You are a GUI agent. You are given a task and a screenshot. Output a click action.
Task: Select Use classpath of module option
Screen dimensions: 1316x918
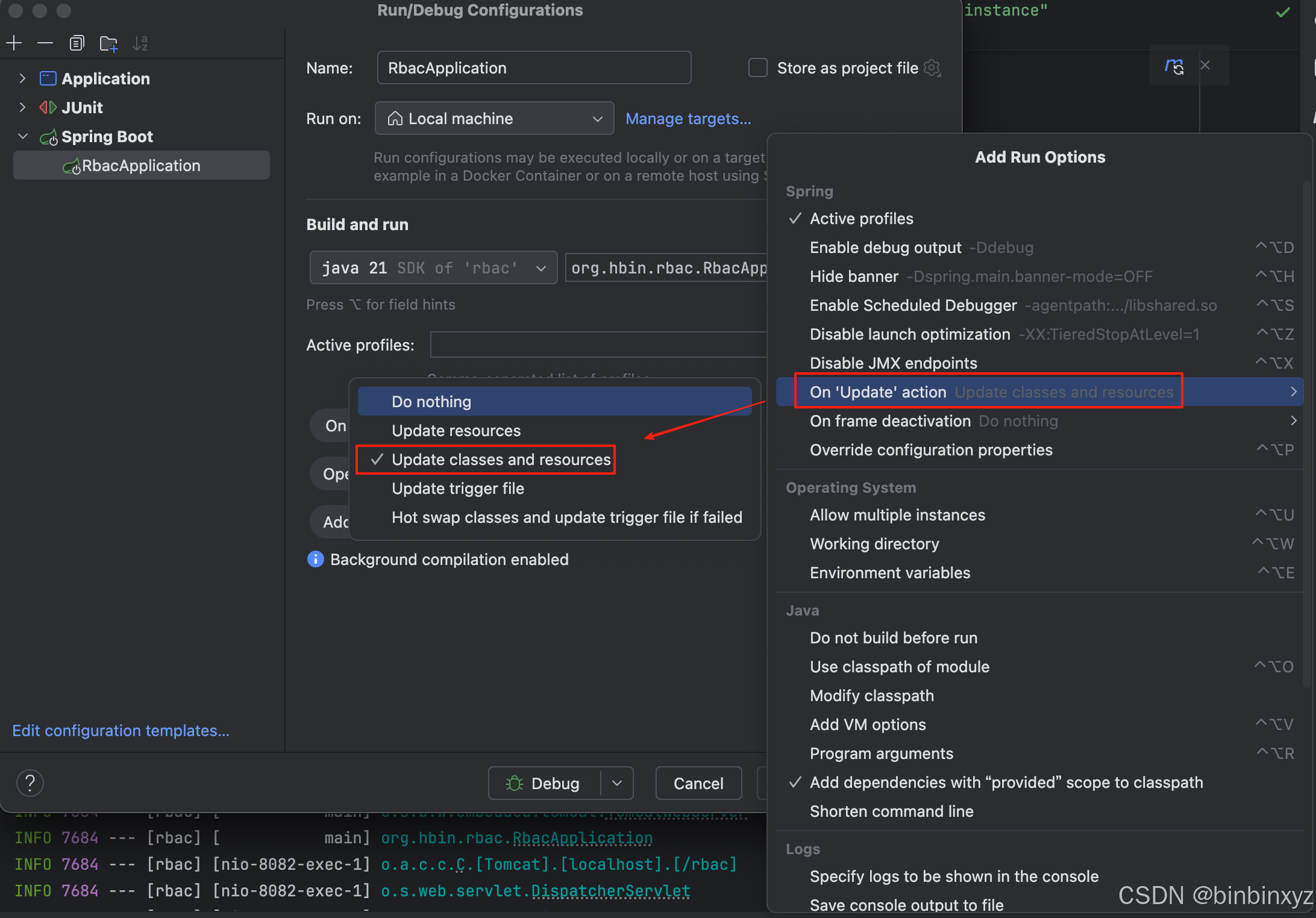click(x=1039, y=667)
